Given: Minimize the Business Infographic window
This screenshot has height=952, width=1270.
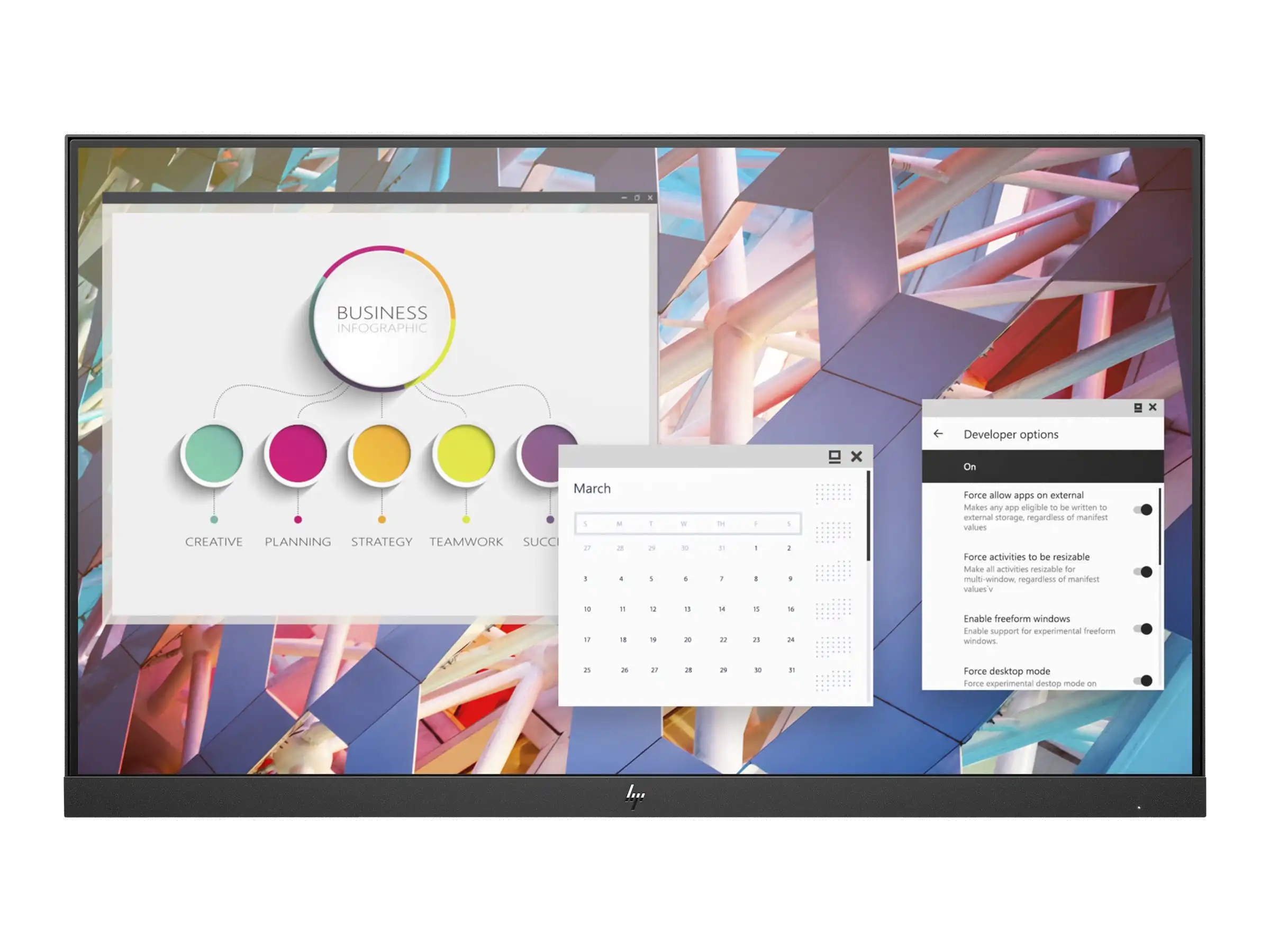Looking at the screenshot, I should pos(624,197).
